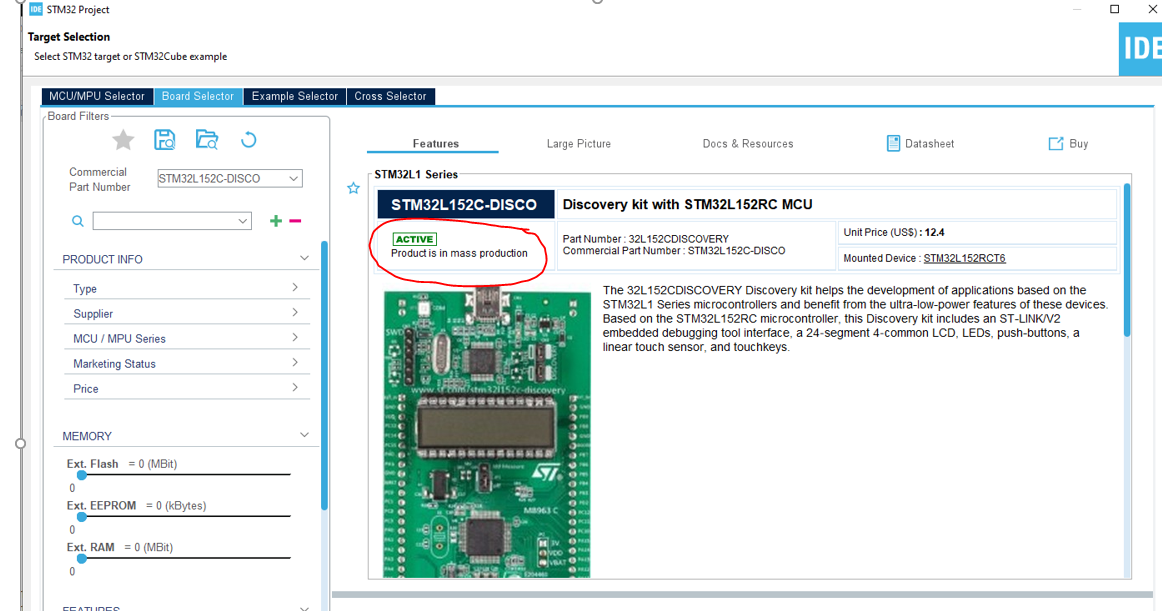Reset the board filters
Screen dimensions: 1162x611
coord(248,140)
